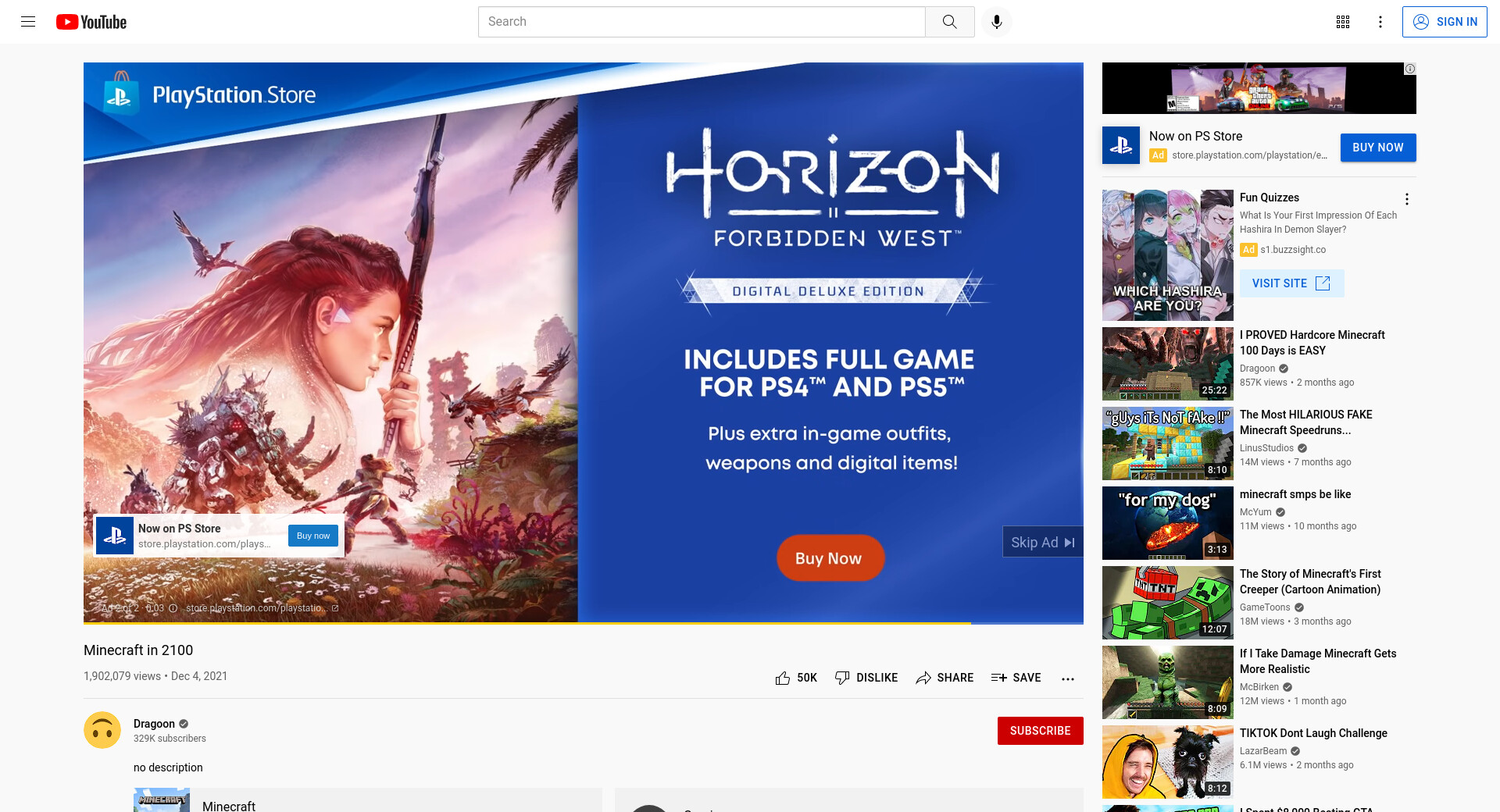Seek on the yellow ad progress bar

click(584, 623)
